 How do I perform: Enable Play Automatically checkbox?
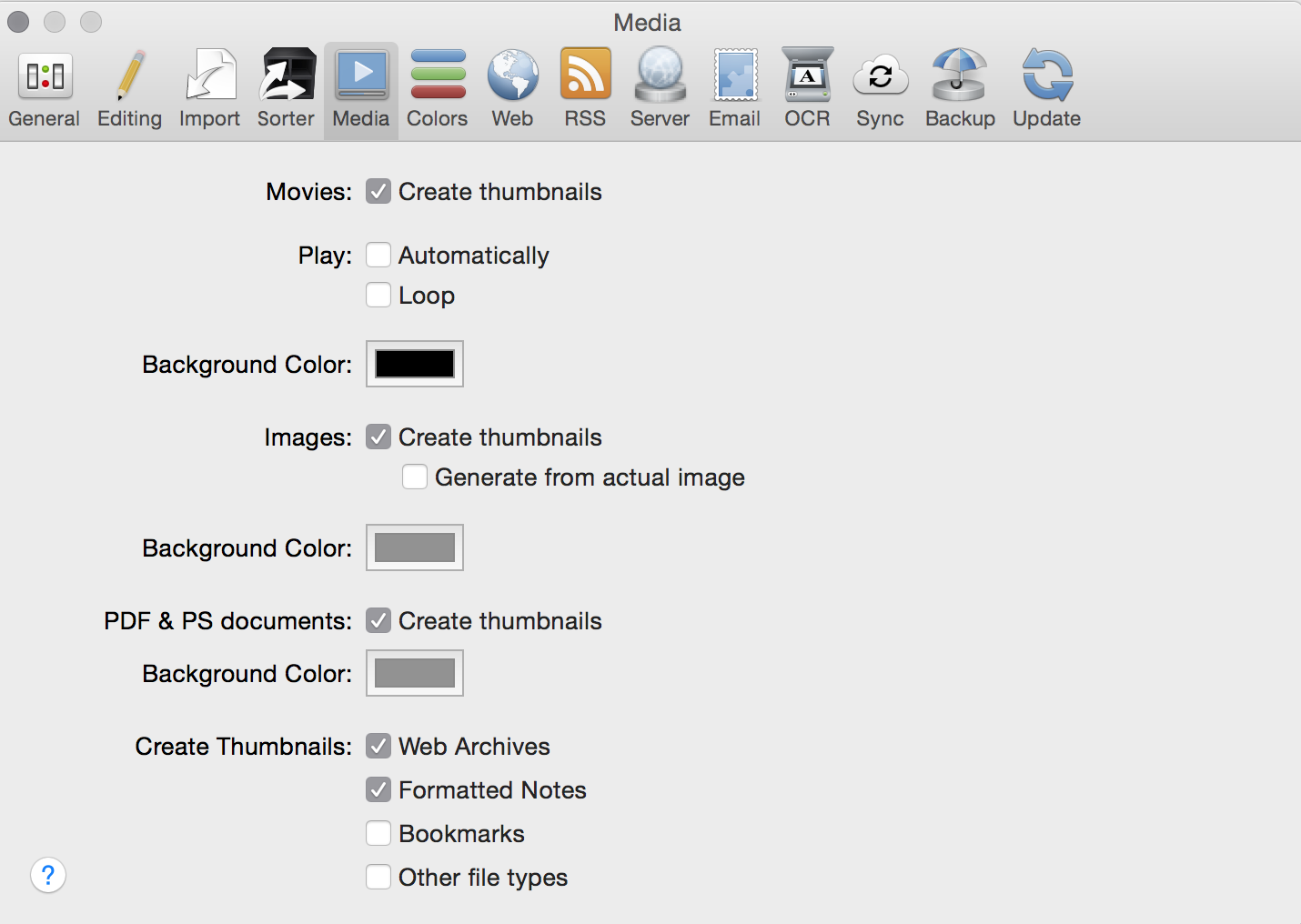(378, 255)
